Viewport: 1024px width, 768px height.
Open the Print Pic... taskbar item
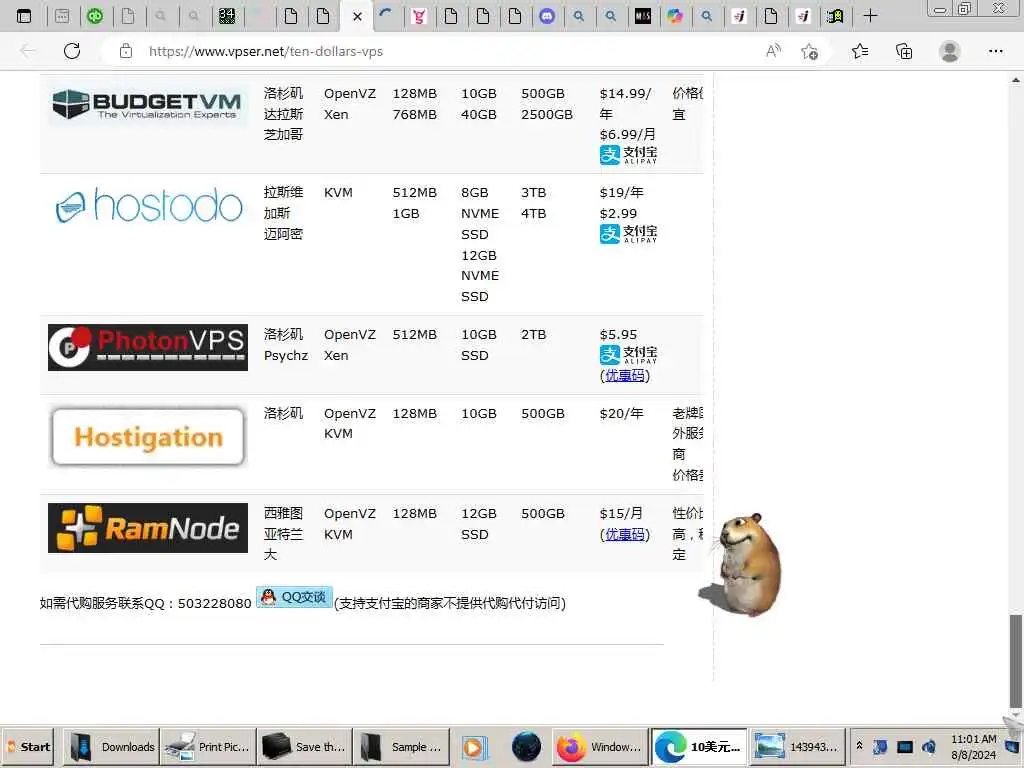(208, 747)
